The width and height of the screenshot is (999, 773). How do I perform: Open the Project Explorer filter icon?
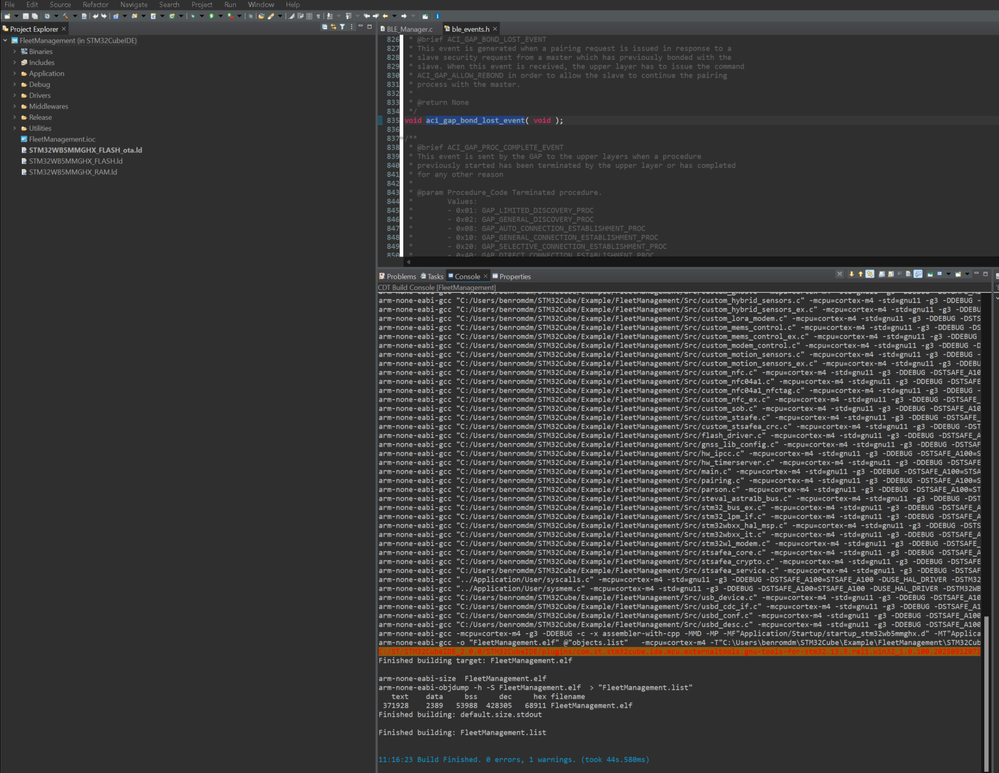coord(342,28)
